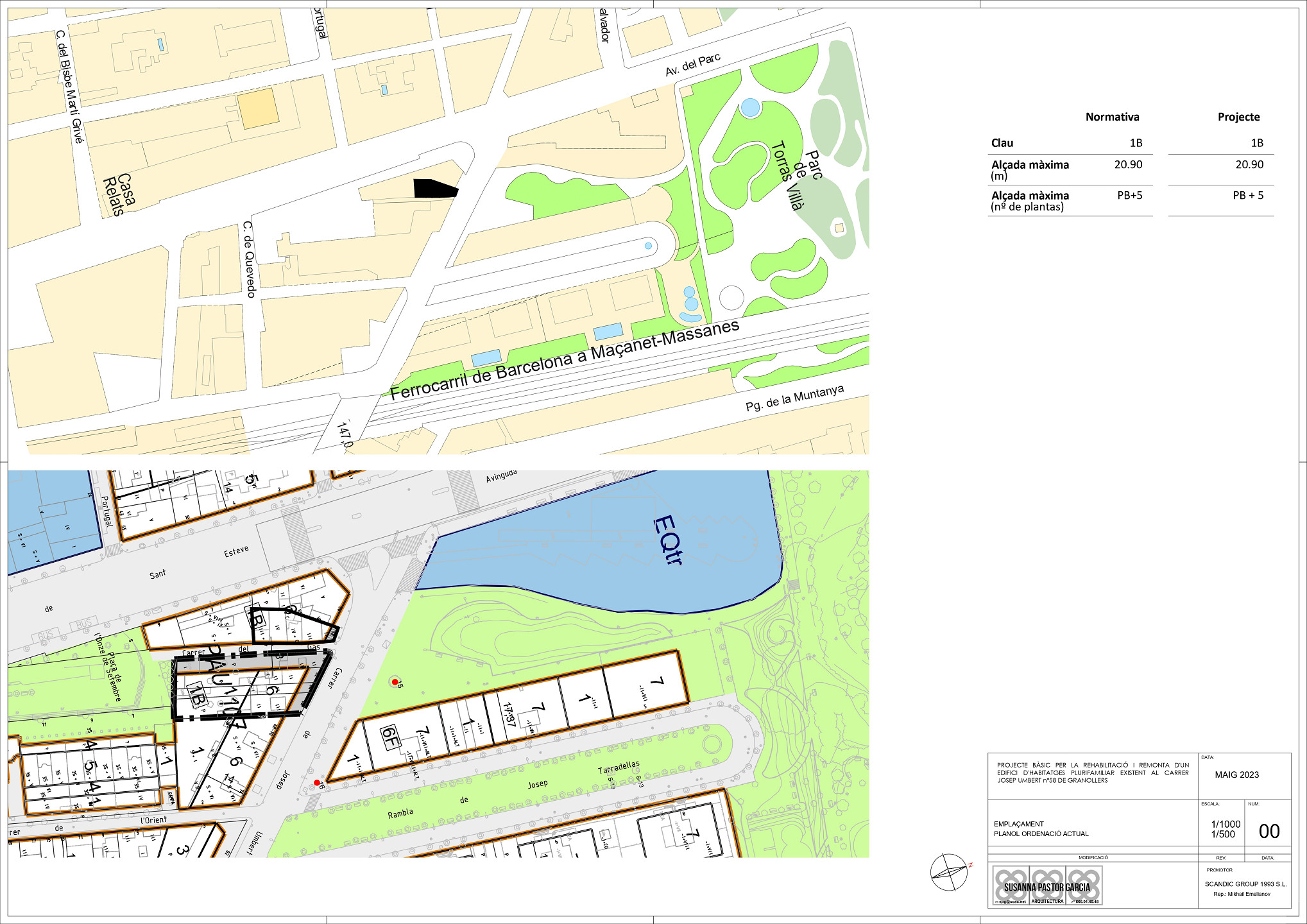Viewport: 1307px width, 924px height.
Task: Click the Susanna Pastor Garcia architecture logo
Action: click(1046, 886)
